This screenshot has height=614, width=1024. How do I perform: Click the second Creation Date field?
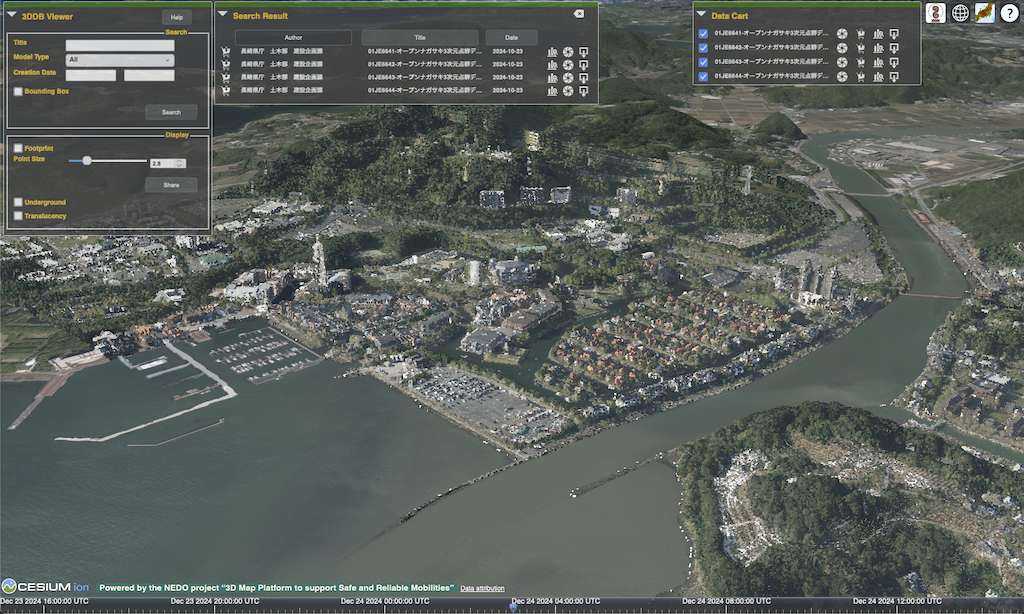click(x=149, y=75)
